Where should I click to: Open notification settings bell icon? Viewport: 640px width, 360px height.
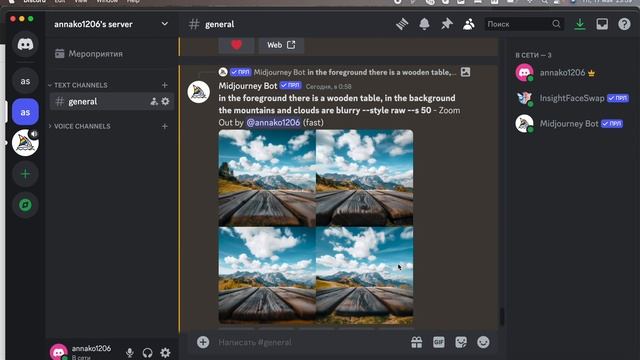(424, 24)
